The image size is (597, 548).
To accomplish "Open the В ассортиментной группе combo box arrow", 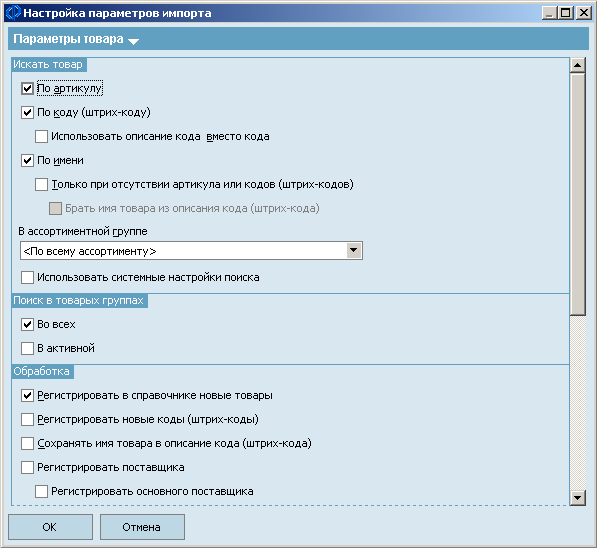I will [354, 251].
